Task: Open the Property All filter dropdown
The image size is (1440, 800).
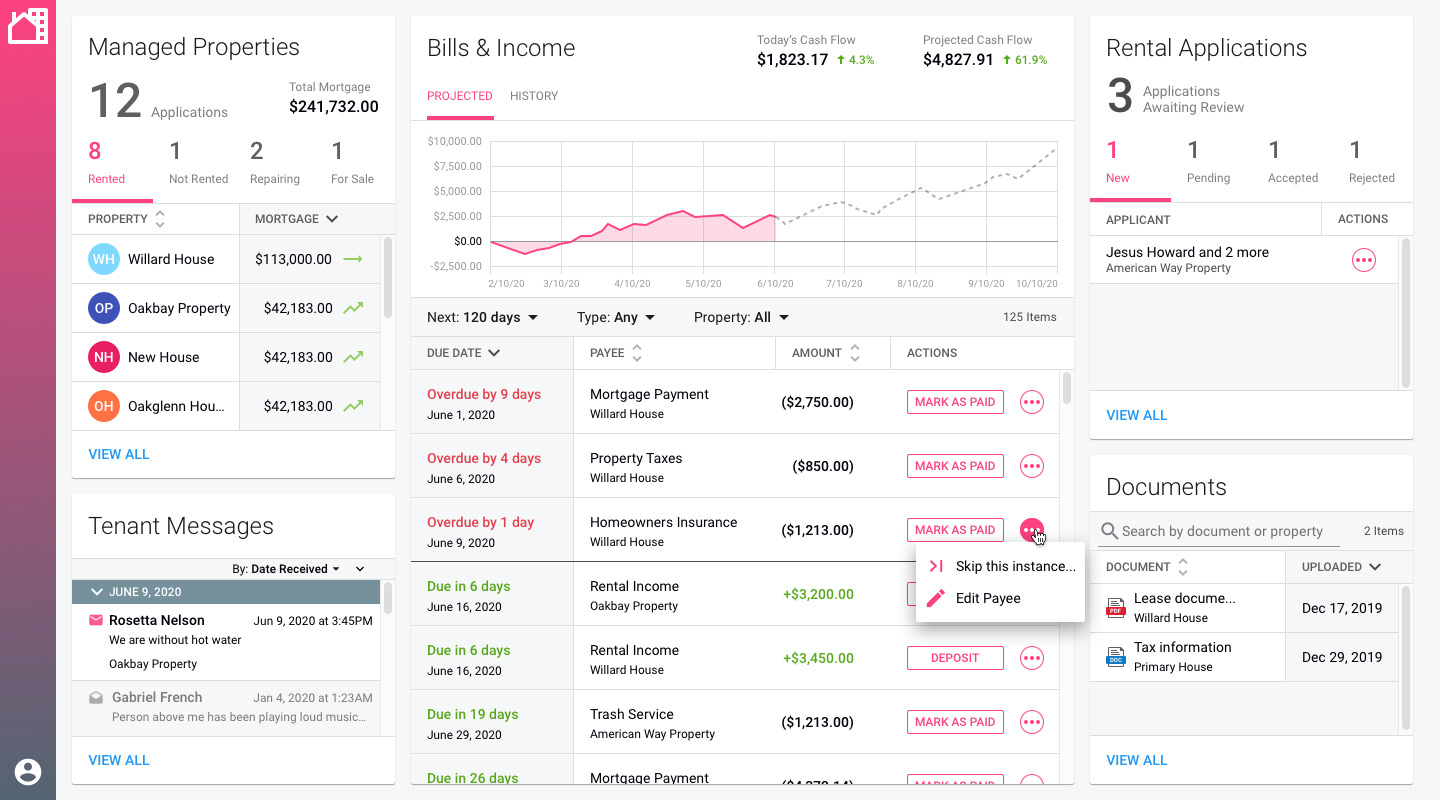Action: [x=741, y=317]
